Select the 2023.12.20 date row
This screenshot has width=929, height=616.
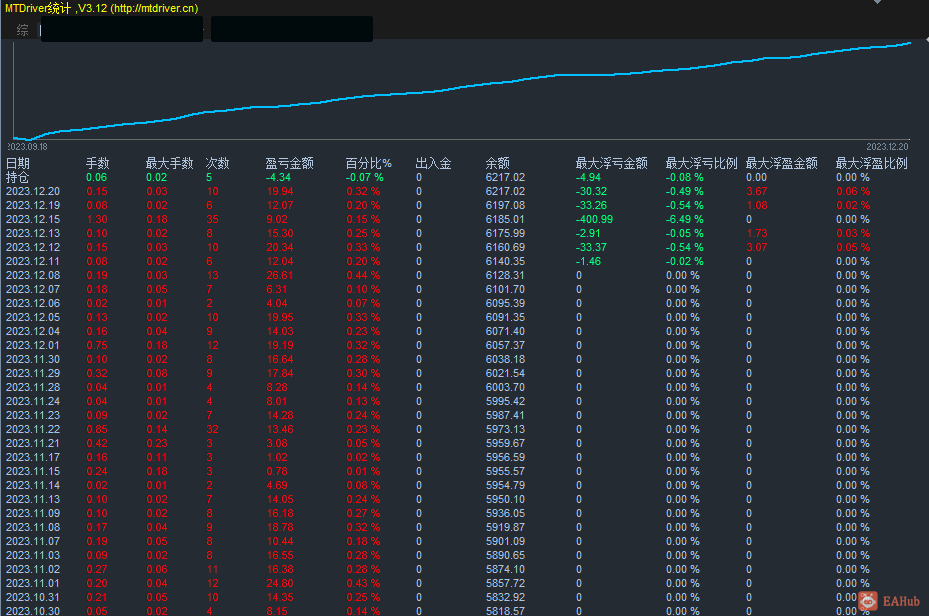coord(33,191)
